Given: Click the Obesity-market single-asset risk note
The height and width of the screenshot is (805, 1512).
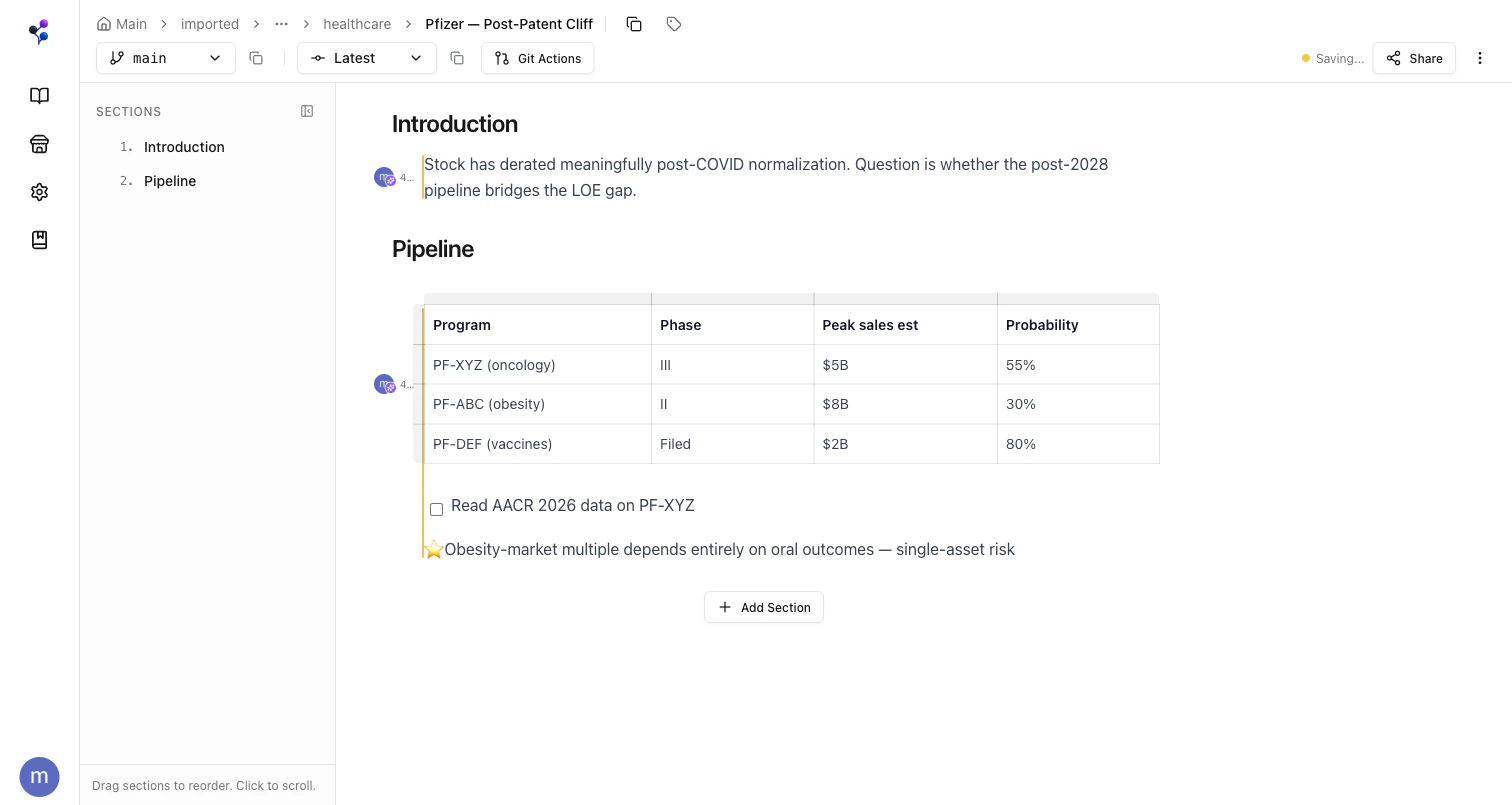Looking at the screenshot, I should (730, 549).
